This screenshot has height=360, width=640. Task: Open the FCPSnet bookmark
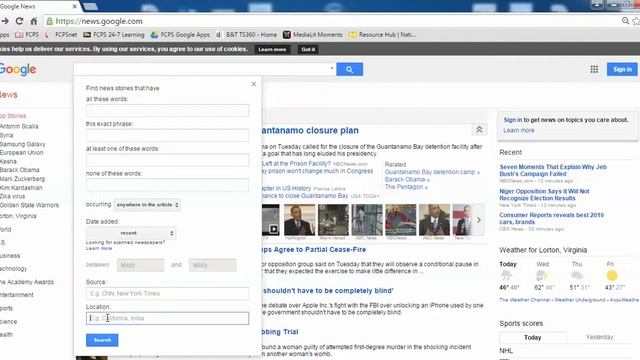pos(60,35)
